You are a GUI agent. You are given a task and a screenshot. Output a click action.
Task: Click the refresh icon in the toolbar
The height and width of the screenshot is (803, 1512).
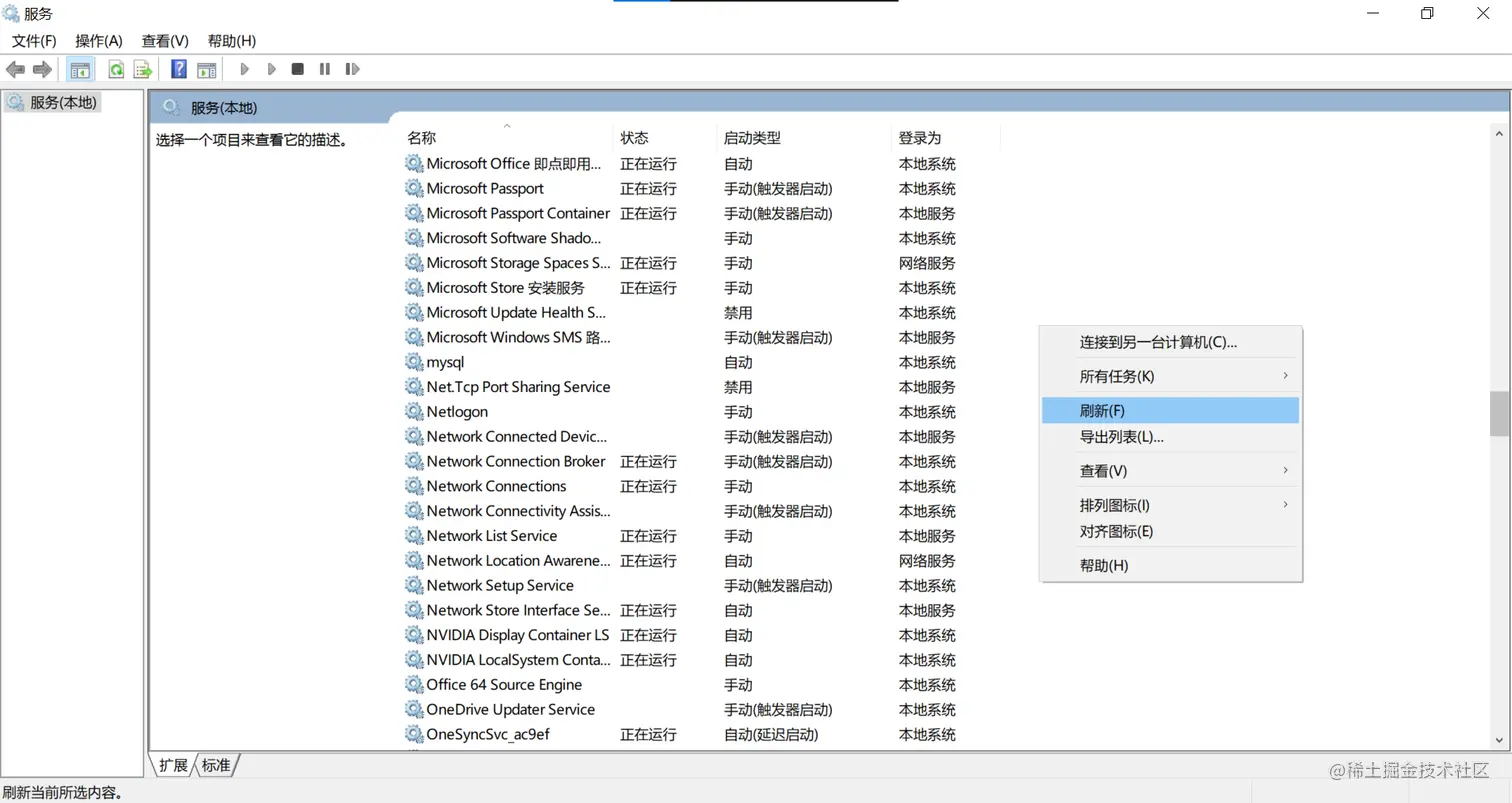[x=116, y=69]
